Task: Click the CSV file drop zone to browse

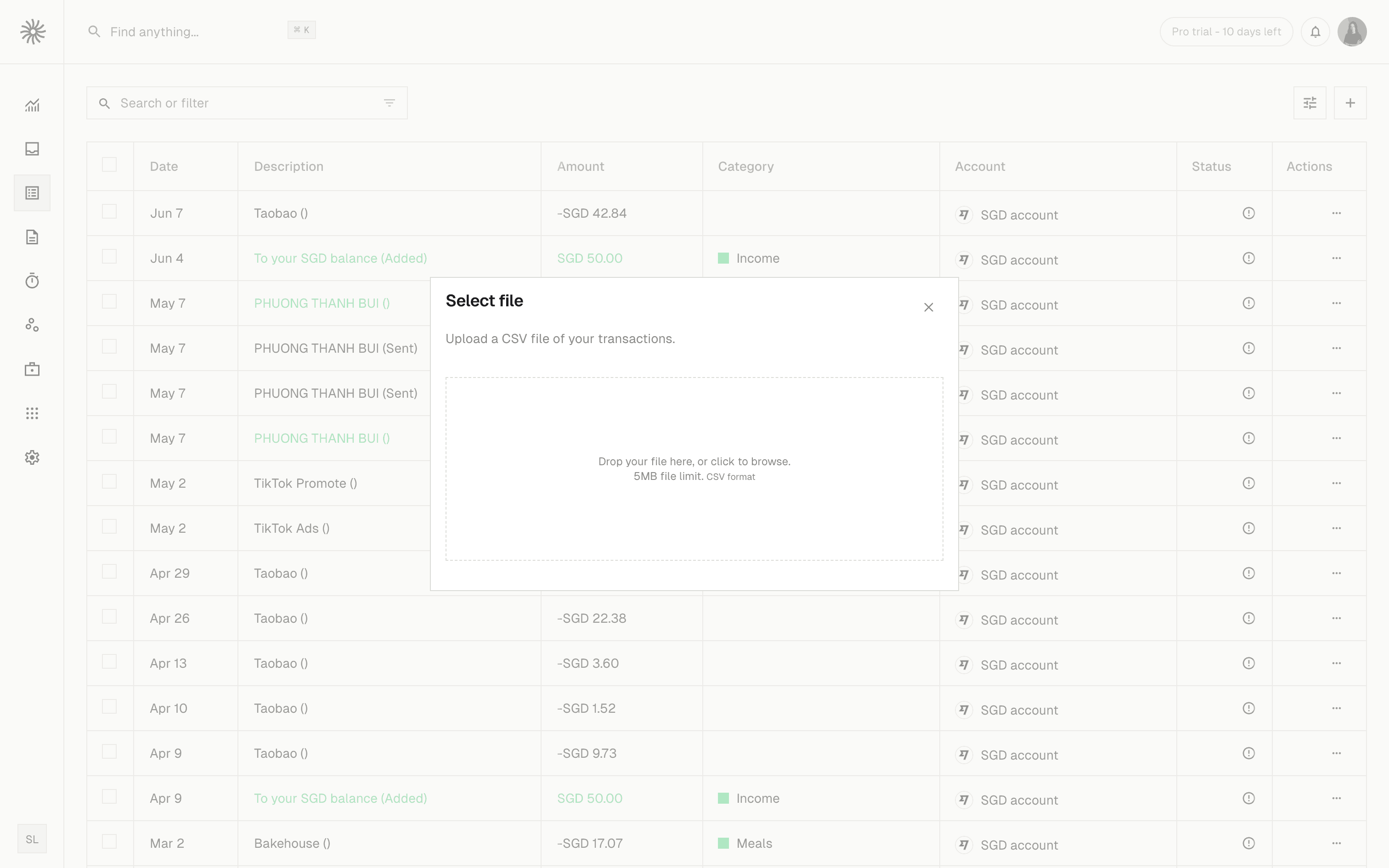Action: [694, 468]
